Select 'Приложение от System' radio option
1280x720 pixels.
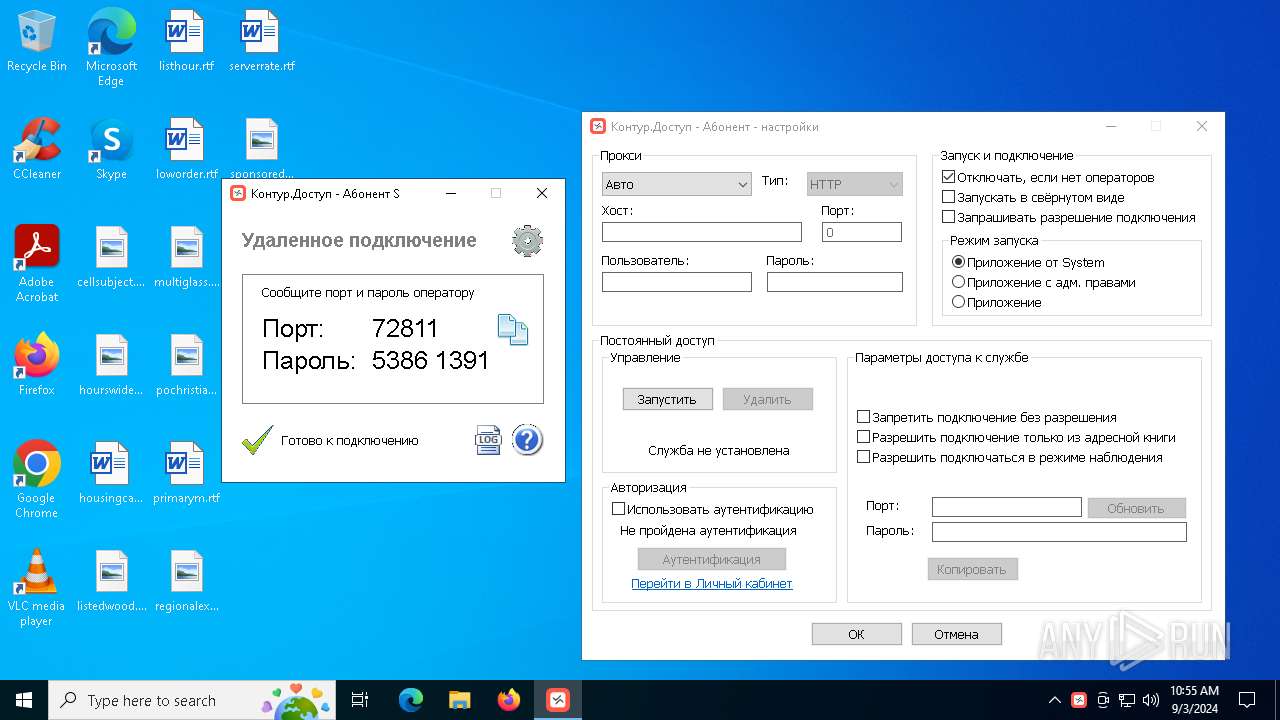958,262
